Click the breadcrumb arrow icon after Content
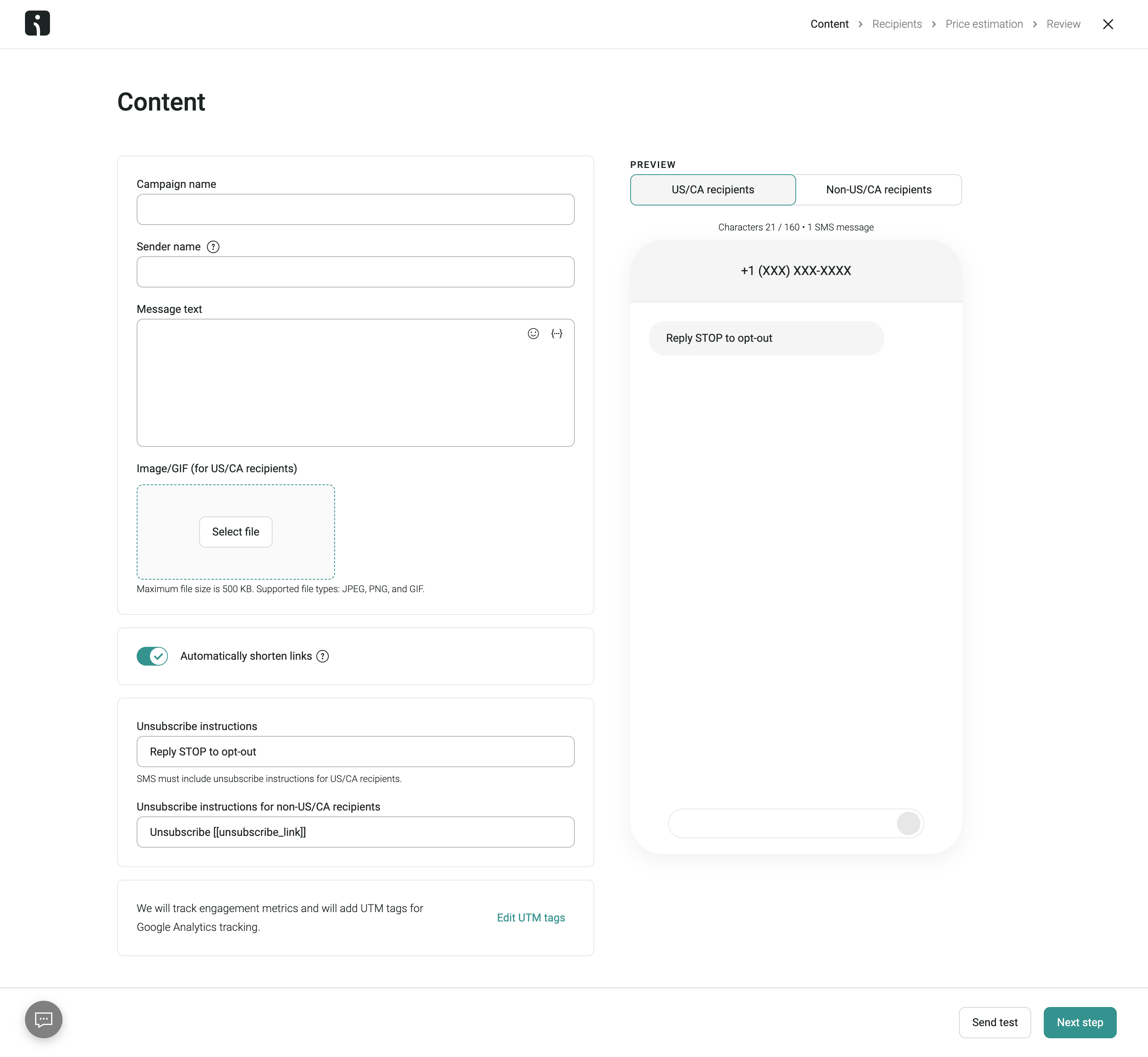Viewport: 1148px width, 1057px height. click(x=860, y=24)
